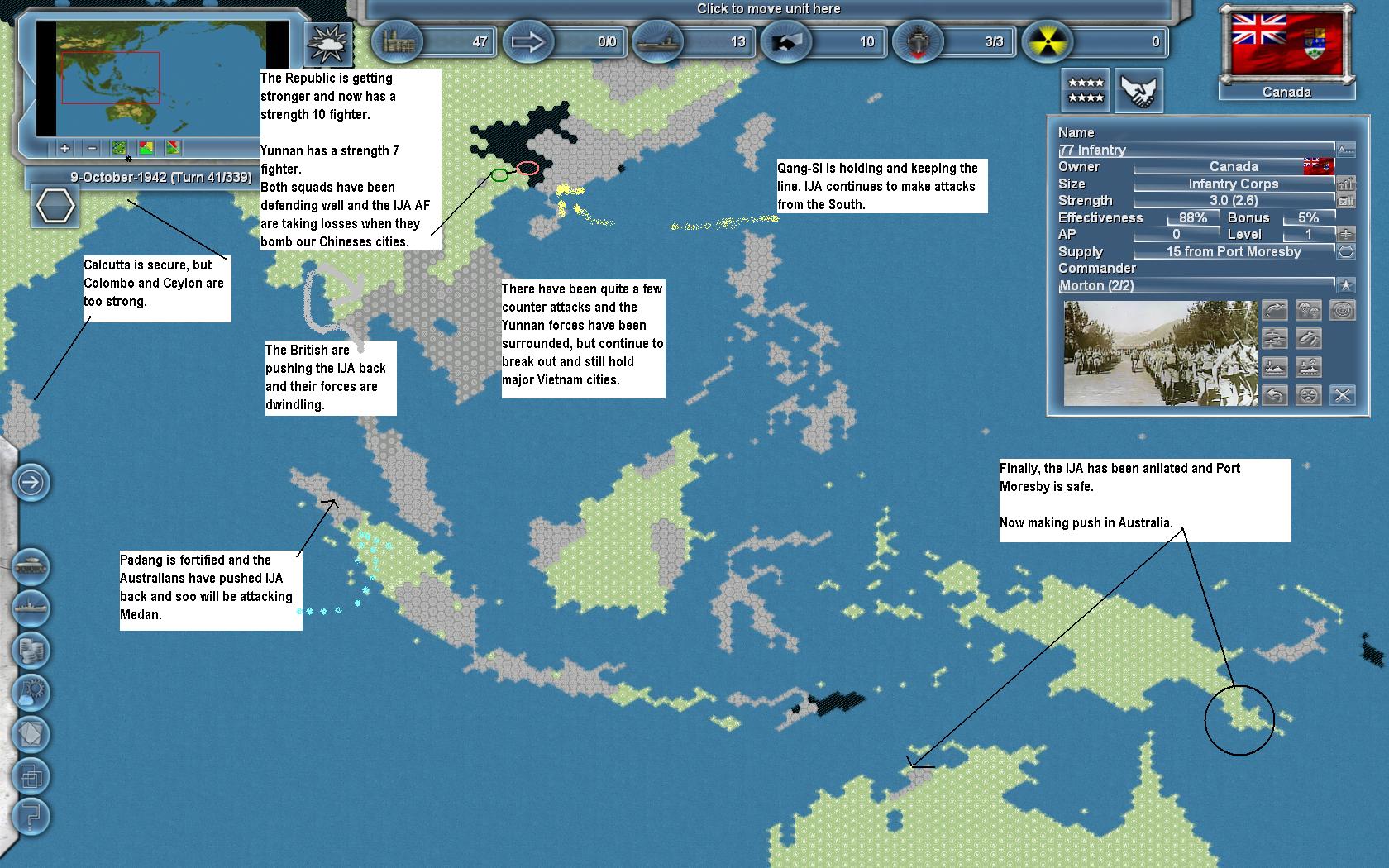Open the overlapping windows button
Image resolution: width=1389 pixels, height=868 pixels.
pyautogui.click(x=31, y=776)
